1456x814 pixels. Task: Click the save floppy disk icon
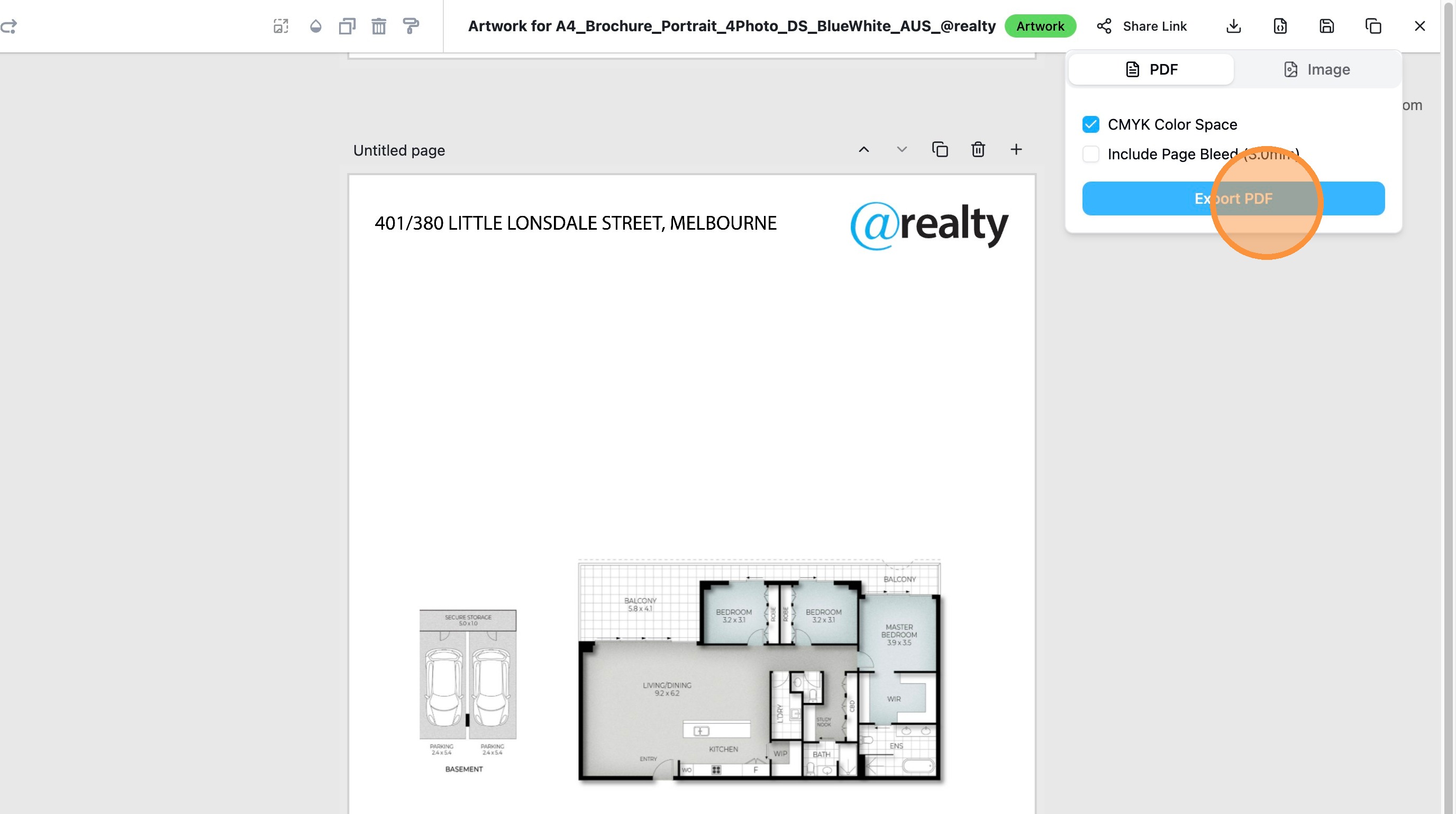click(x=1326, y=26)
